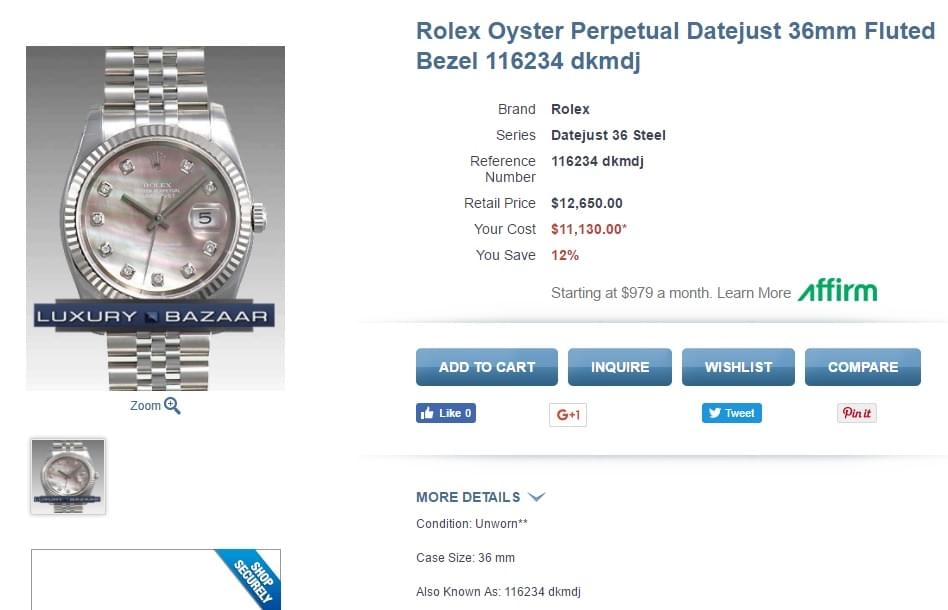Click the Rolex brand name value
Image resolution: width=948 pixels, height=610 pixels.
[570, 109]
